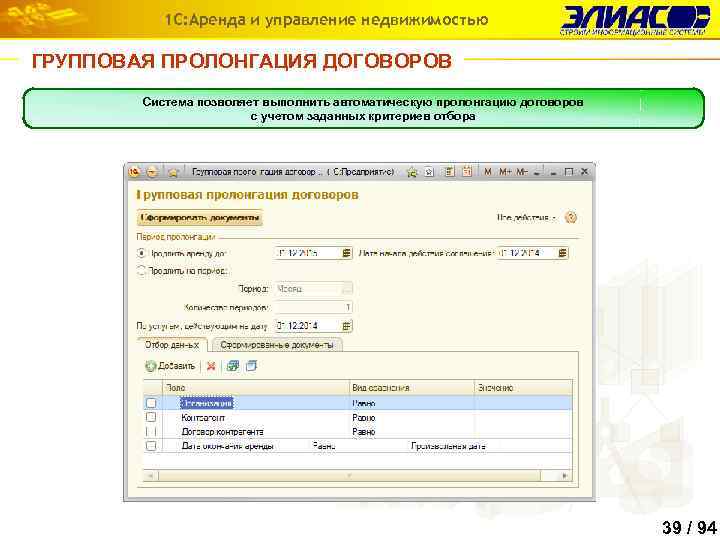Click 'Равно' in Договор контрагента row
The image size is (720, 540).
364,432
